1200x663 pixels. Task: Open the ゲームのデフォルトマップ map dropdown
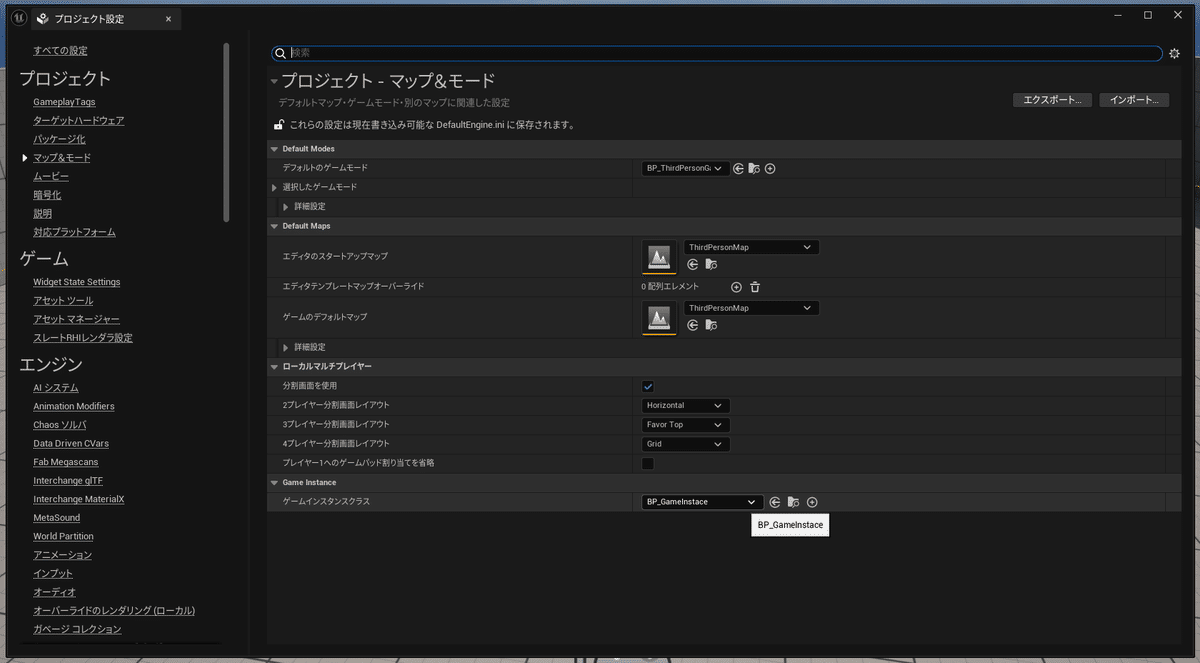click(751, 307)
